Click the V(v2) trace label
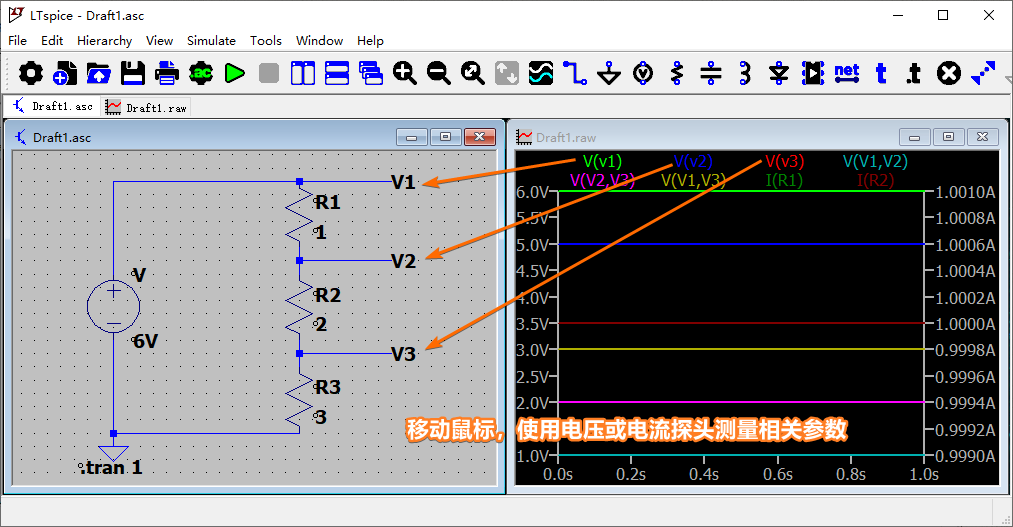This screenshot has width=1013, height=527. (x=693, y=161)
